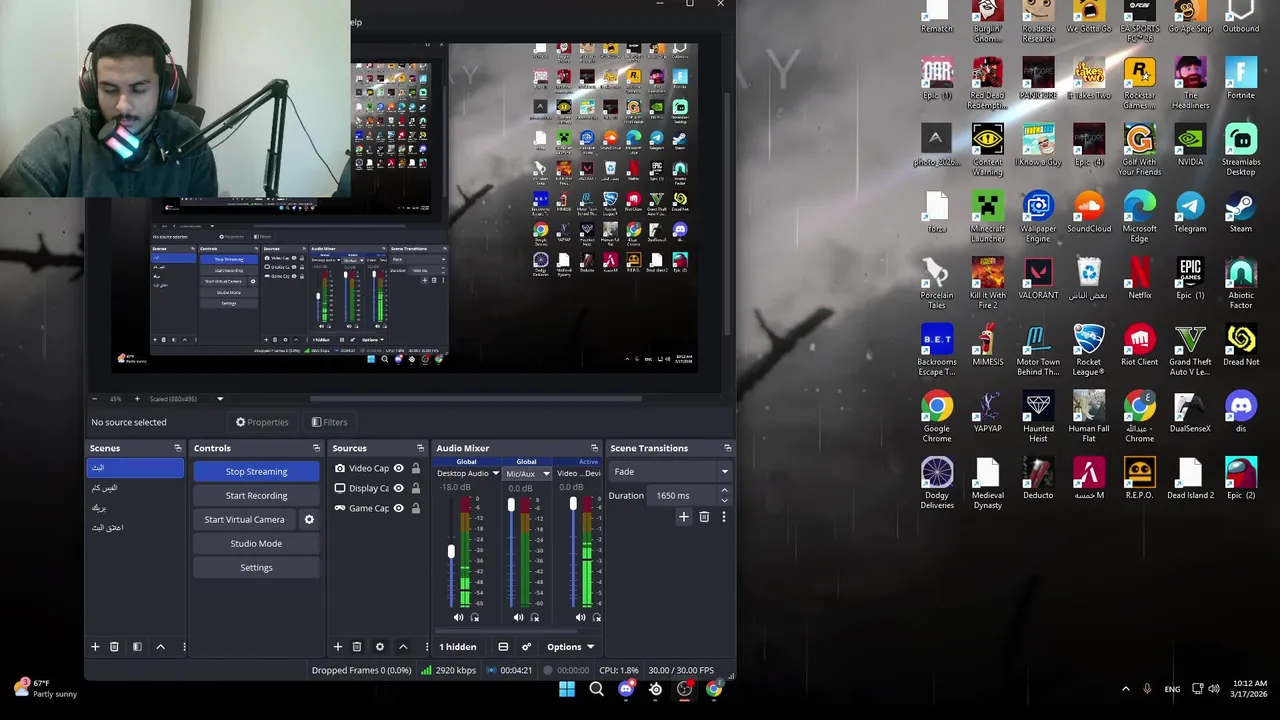This screenshot has height=720, width=1280.
Task: Add a new source in Sources panel
Action: [337, 647]
